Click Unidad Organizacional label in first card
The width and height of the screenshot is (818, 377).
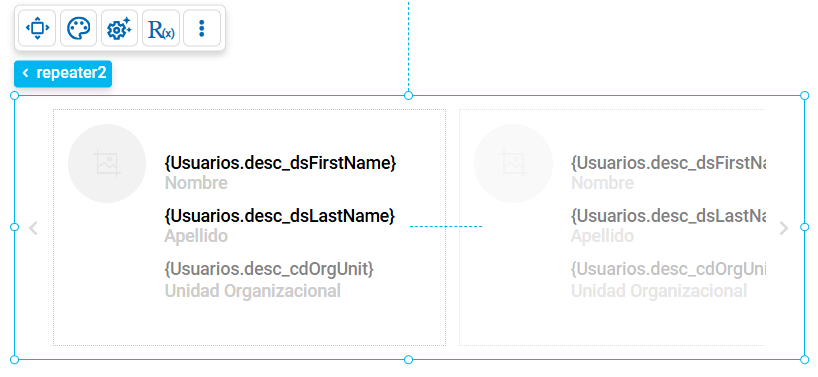[252, 291]
